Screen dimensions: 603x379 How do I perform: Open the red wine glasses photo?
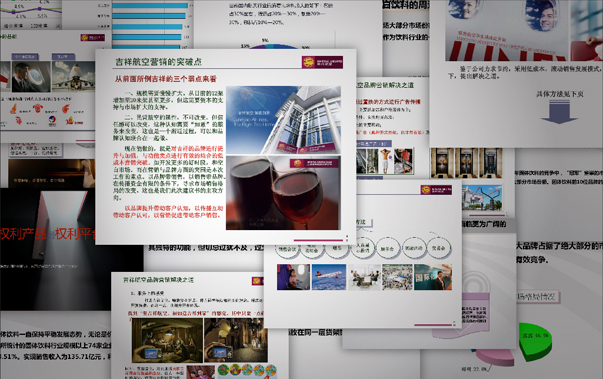(x=283, y=193)
